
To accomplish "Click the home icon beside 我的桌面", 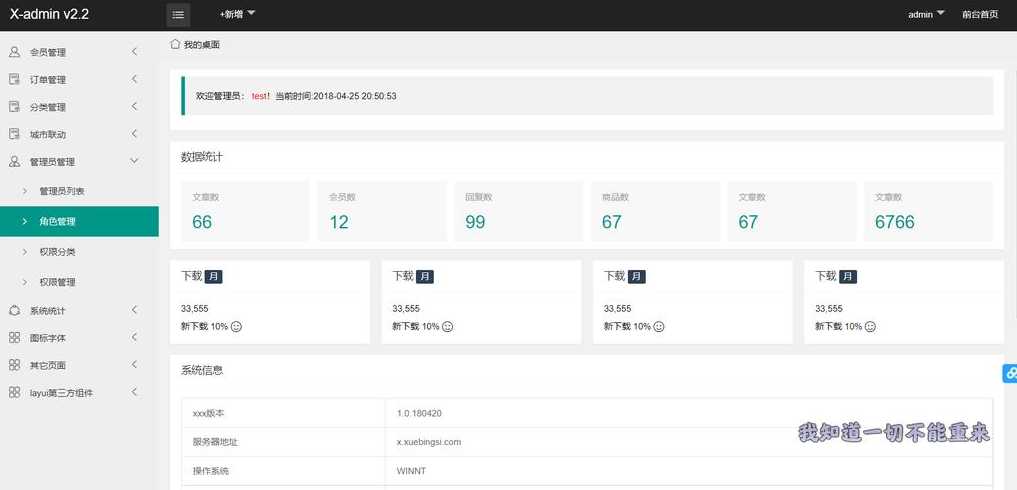I will click(x=175, y=44).
